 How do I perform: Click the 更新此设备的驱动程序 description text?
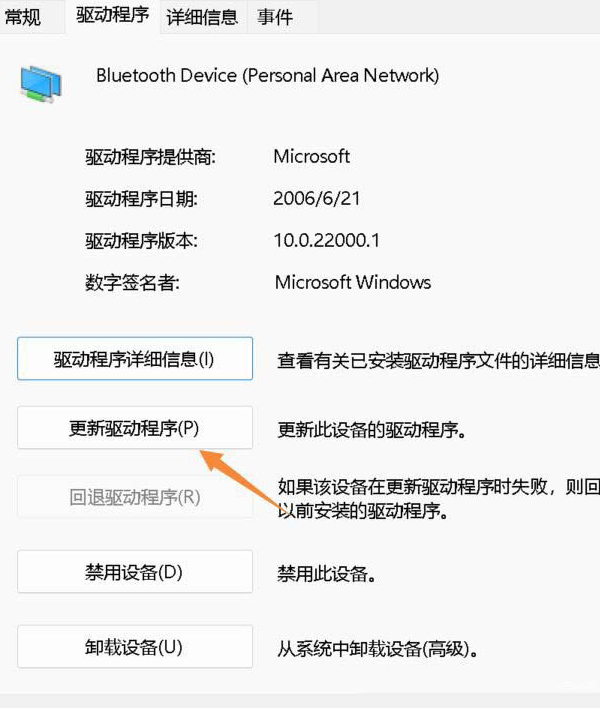tap(372, 430)
